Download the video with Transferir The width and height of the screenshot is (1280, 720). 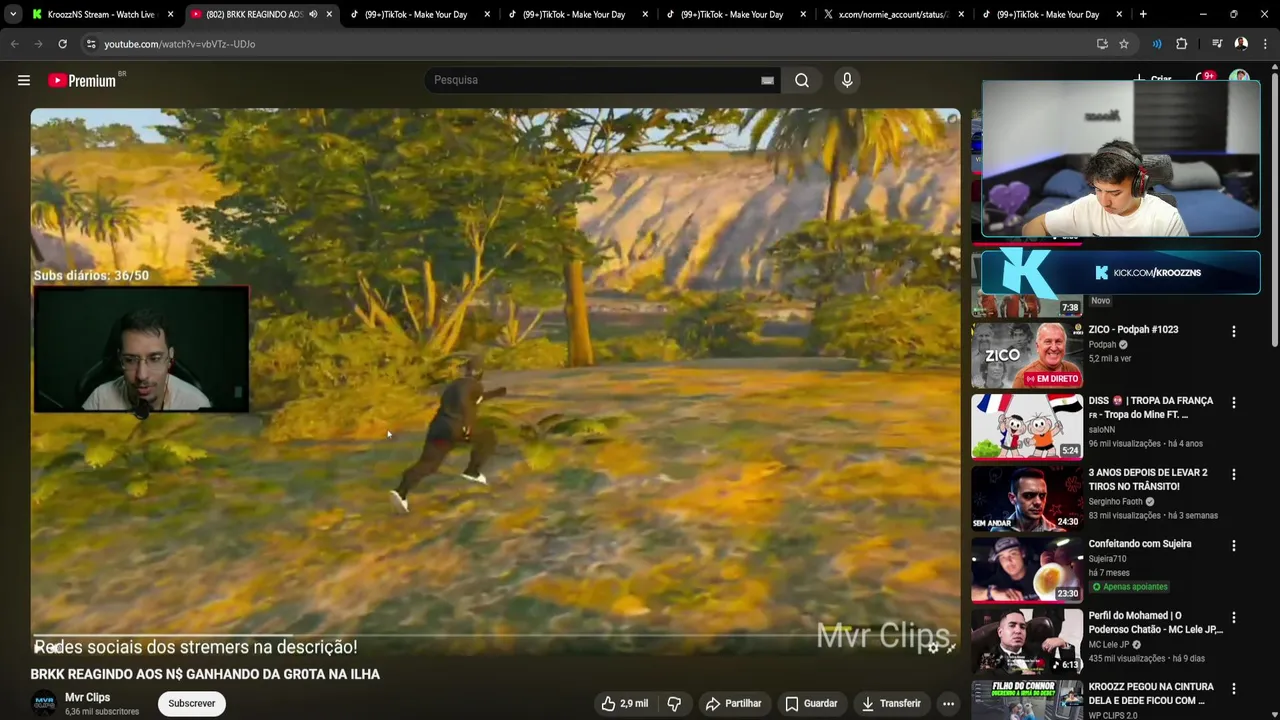(890, 703)
